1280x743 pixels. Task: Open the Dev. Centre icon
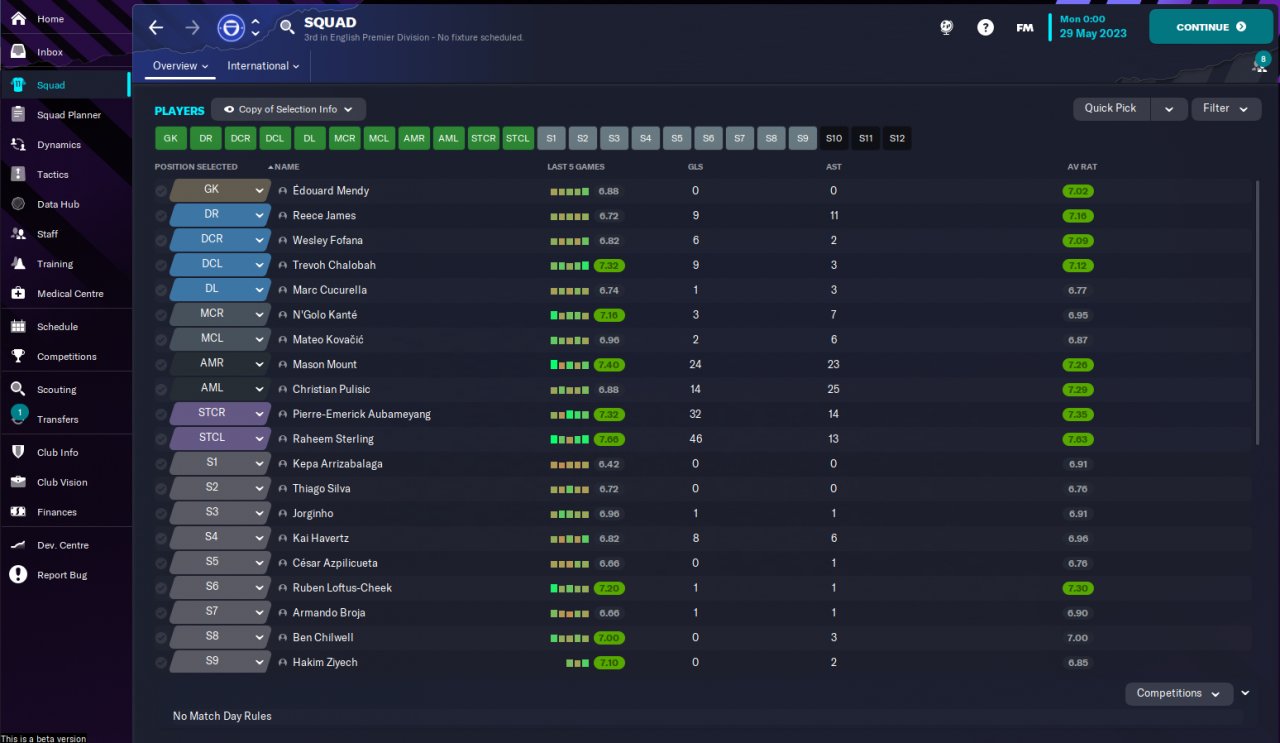tap(18, 546)
